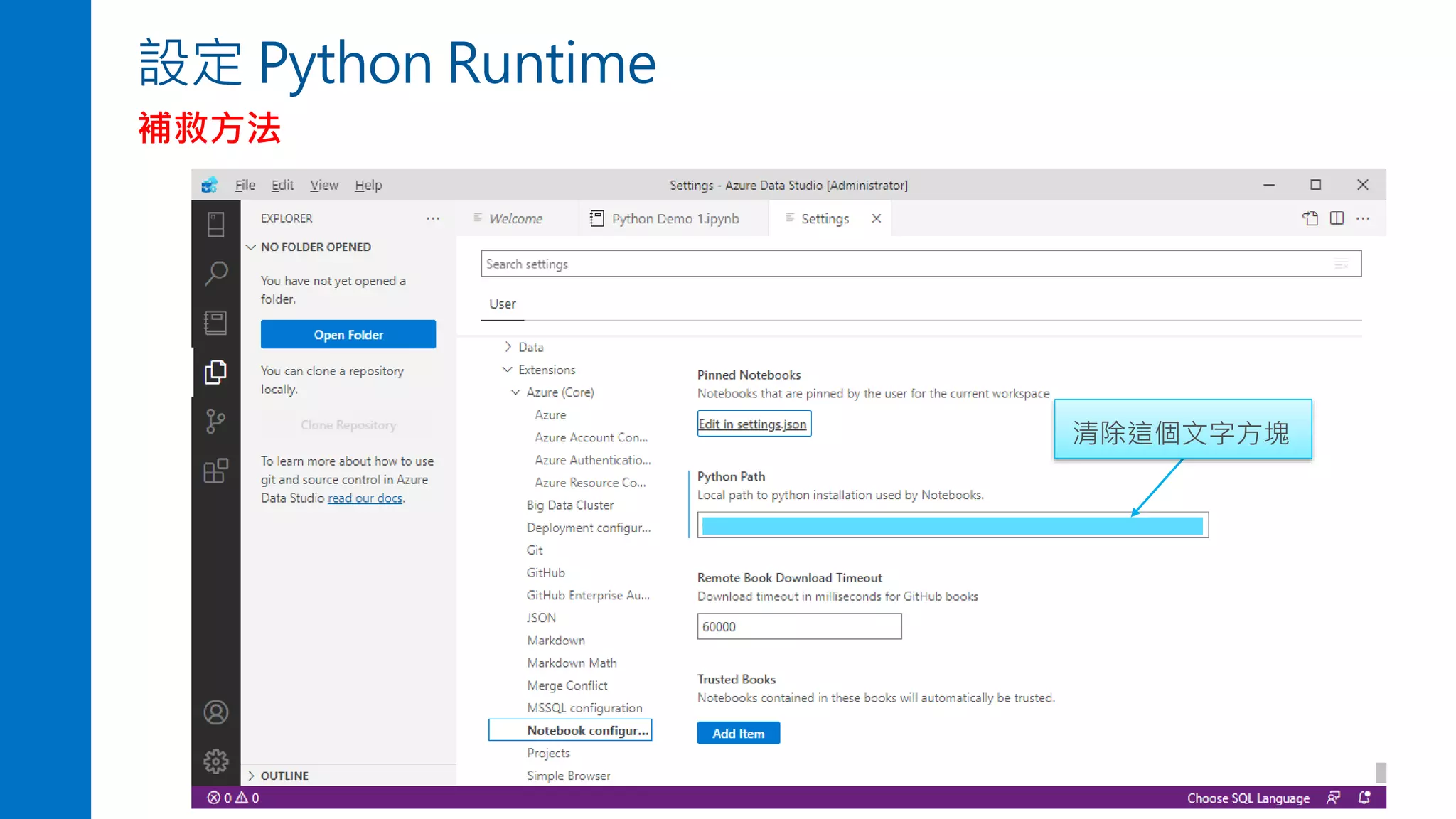This screenshot has height=819, width=1456.
Task: Select Projects settings item
Action: (548, 753)
